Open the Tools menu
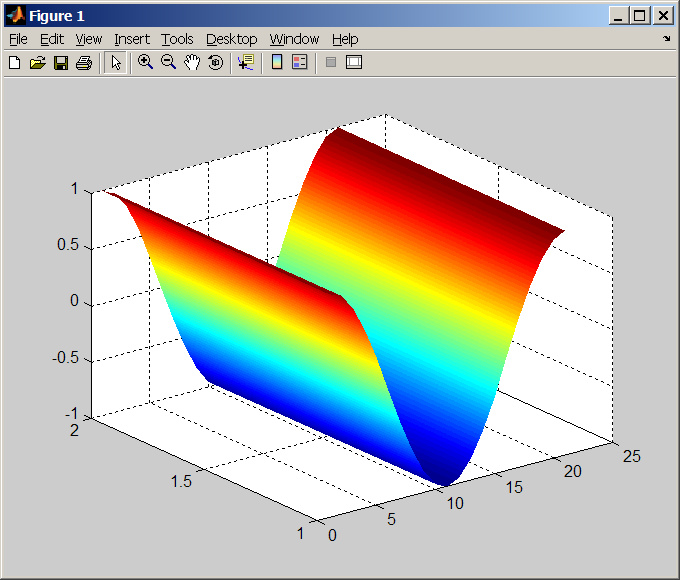680x580 pixels. coord(177,39)
